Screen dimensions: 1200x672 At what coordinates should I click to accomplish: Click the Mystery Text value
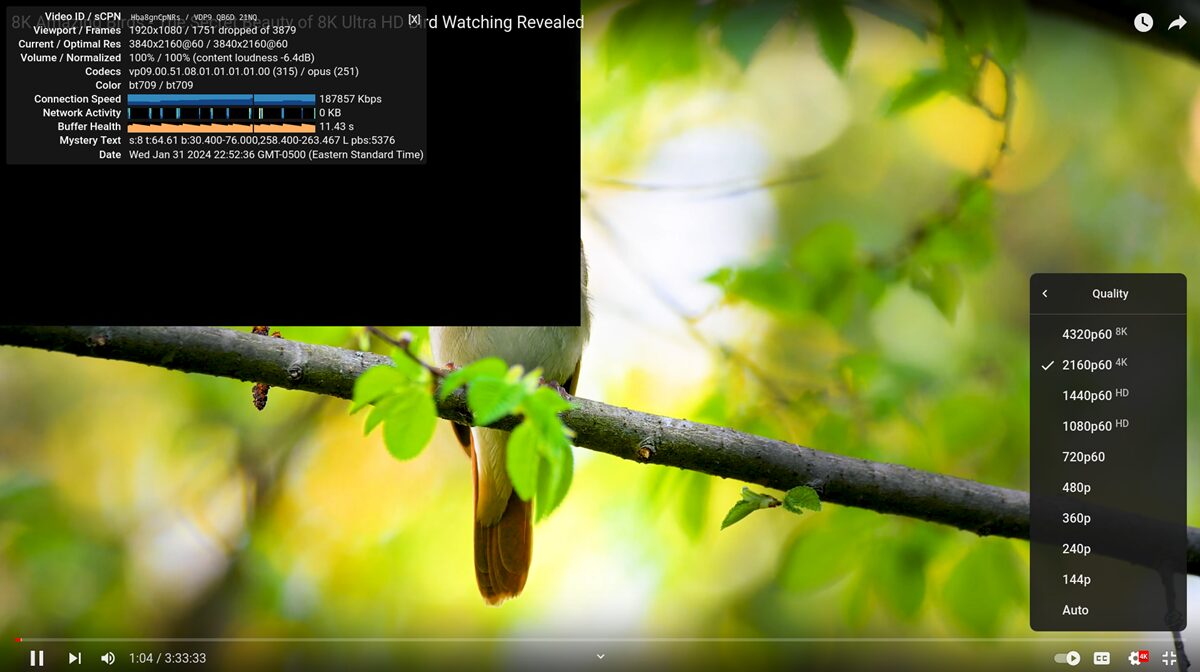[x=262, y=141]
